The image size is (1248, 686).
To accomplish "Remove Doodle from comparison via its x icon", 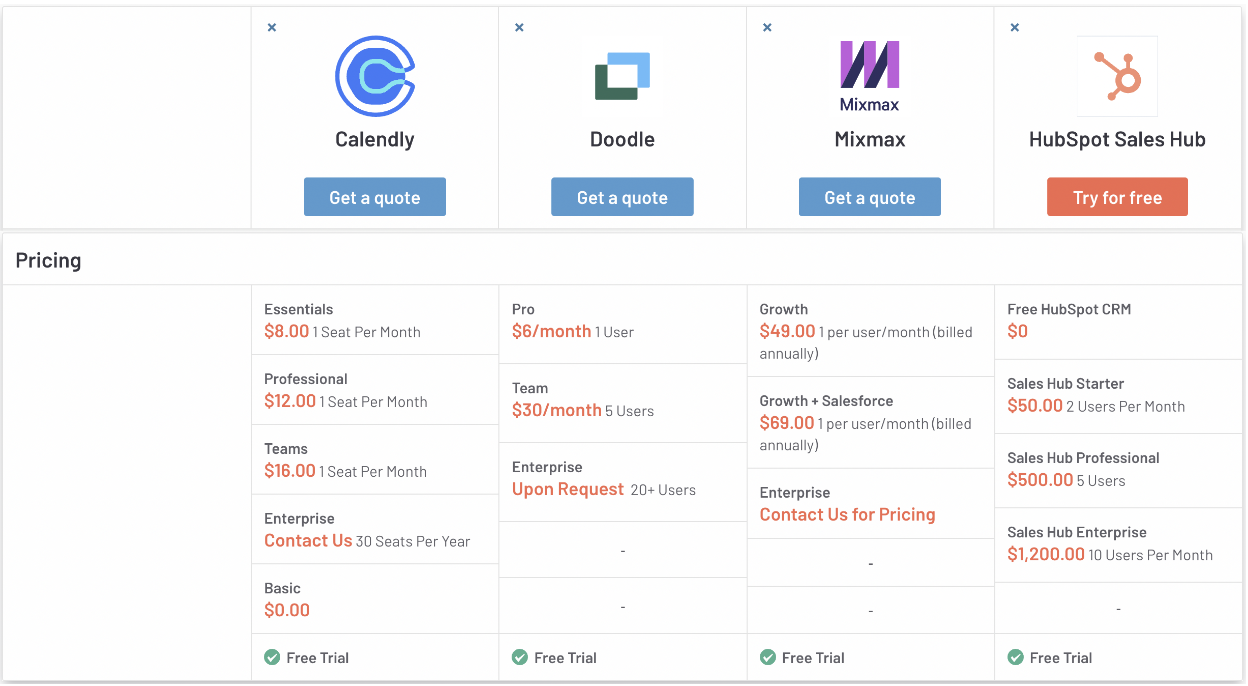I will point(519,28).
